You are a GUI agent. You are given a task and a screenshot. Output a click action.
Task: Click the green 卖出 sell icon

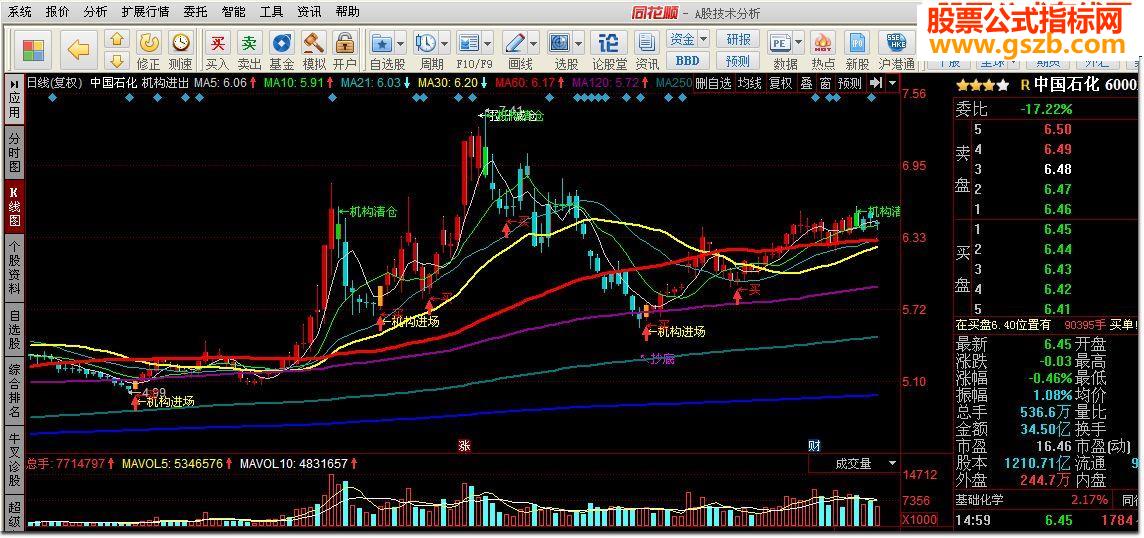click(250, 42)
